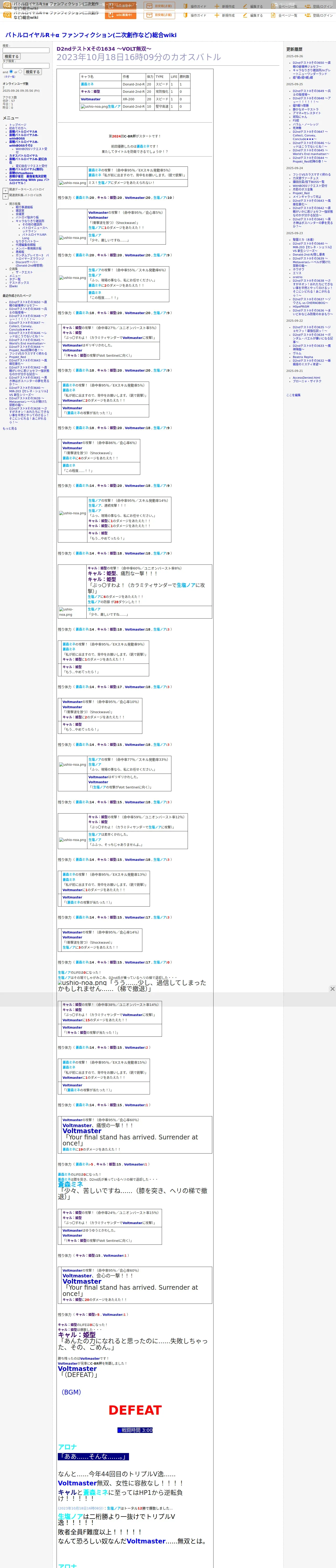Click Voltmaster in the character table
This screenshot has height=1568, width=336.
pyautogui.click(x=91, y=99)
